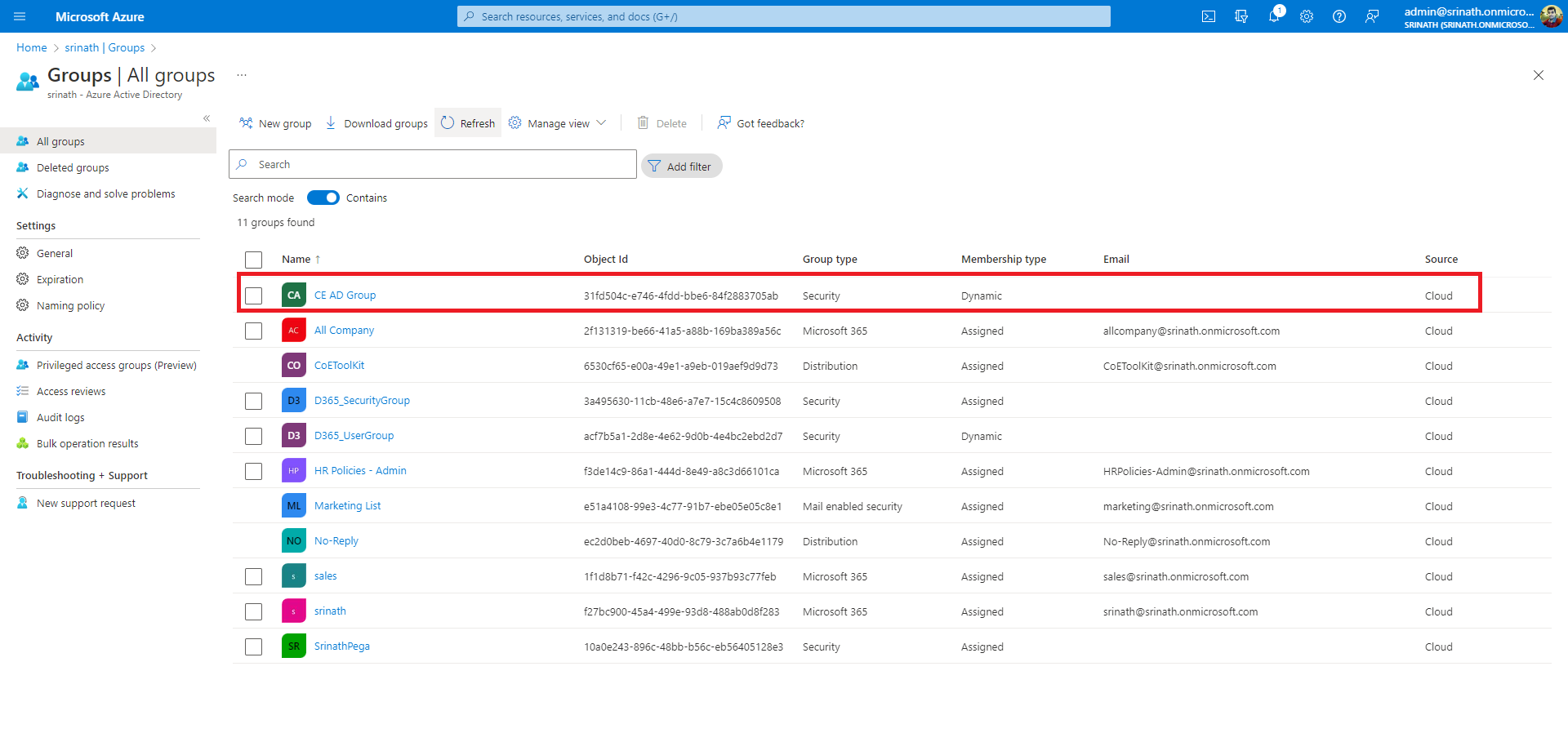
Task: Collapse the left sidebar with double chevron
Action: point(207,118)
